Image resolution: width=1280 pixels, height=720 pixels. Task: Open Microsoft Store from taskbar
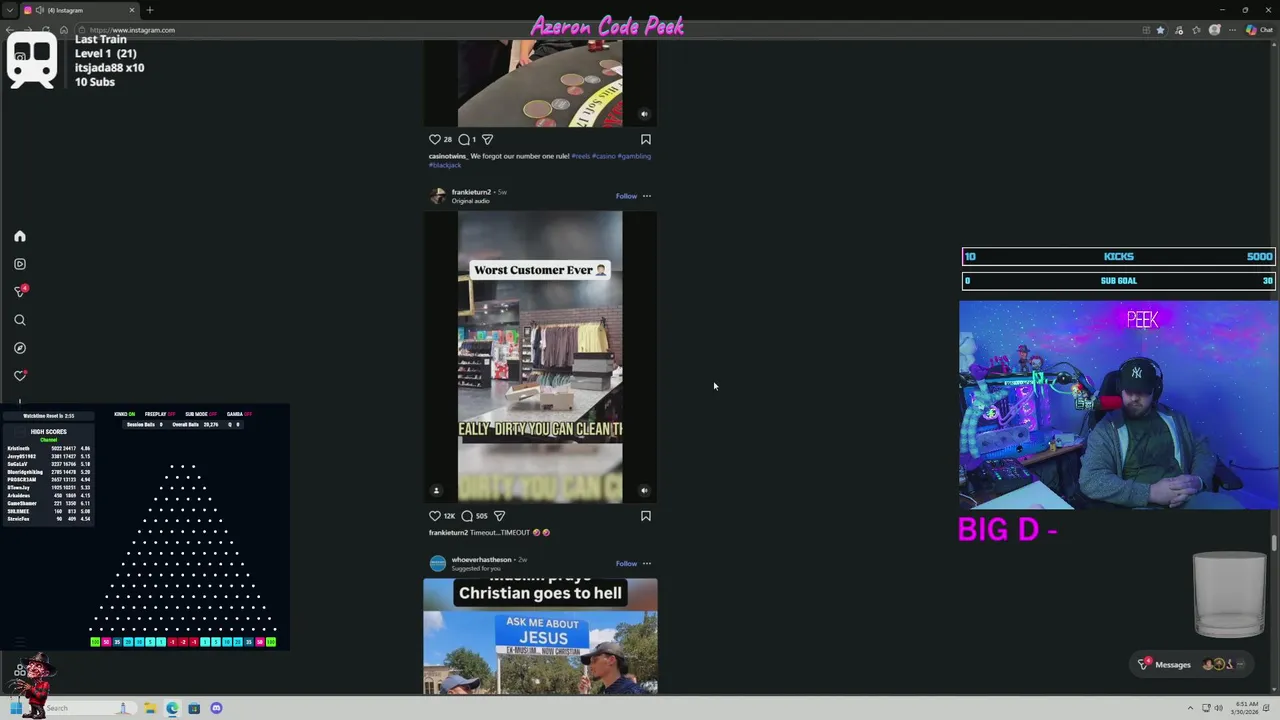194,708
